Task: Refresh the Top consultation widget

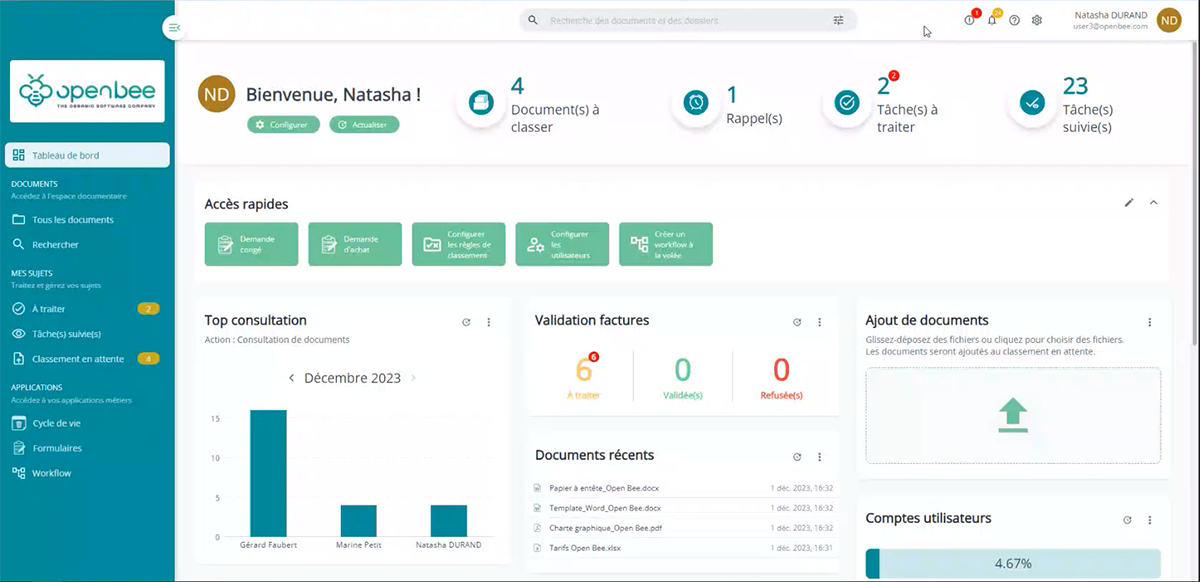Action: point(465,322)
